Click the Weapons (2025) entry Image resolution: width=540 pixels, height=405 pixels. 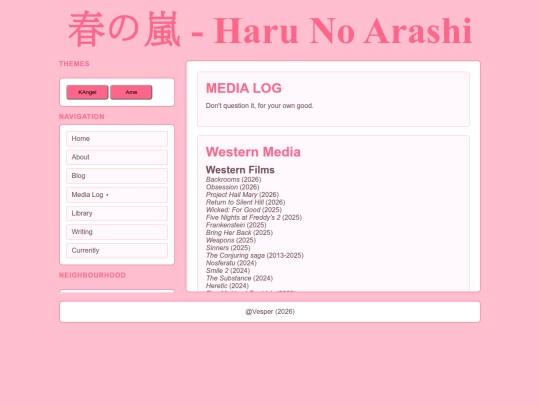click(x=230, y=240)
